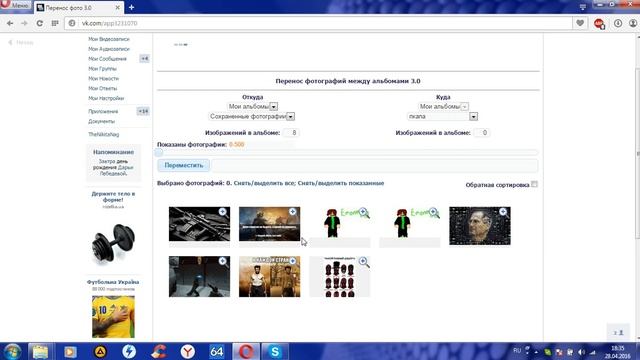Image resolution: width=640 pixels, height=360 pixels.
Task: Open Приложения in sidebar
Action: [103, 111]
